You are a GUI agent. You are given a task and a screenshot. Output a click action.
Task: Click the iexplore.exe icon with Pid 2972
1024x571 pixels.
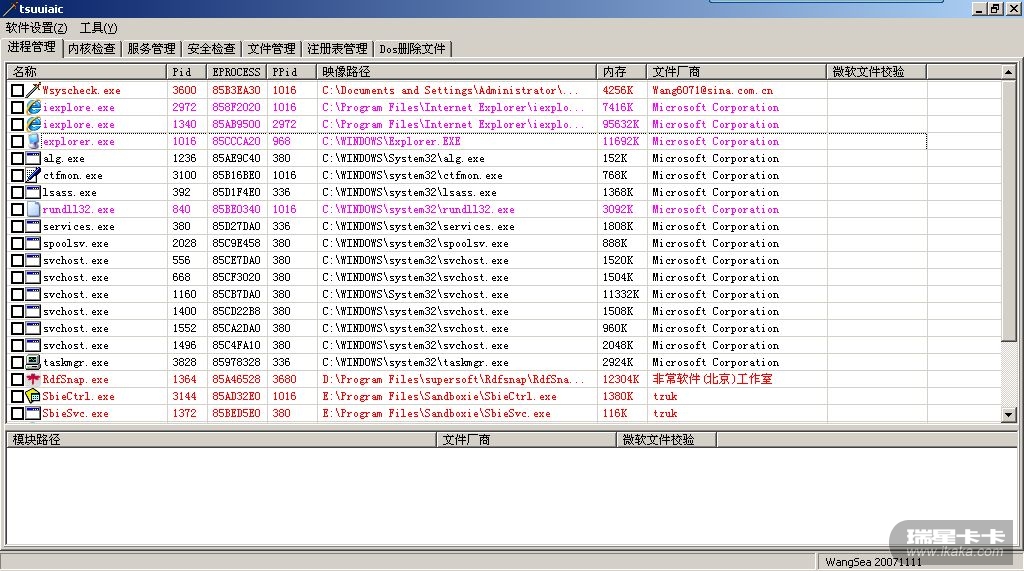(33, 106)
